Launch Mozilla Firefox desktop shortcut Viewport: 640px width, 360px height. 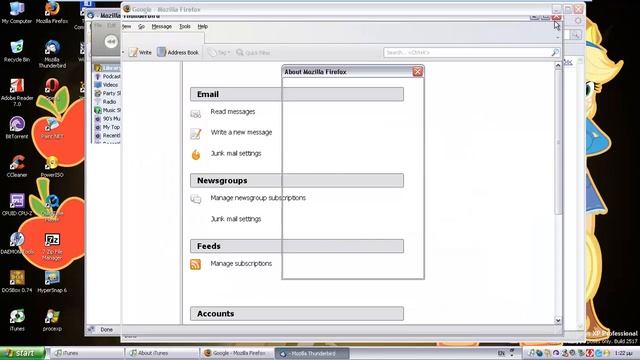[52, 12]
